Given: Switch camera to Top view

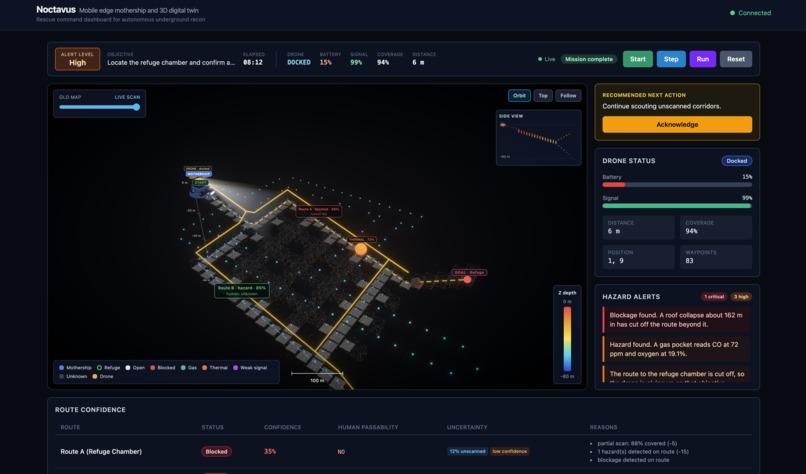Looking at the screenshot, I should point(543,96).
